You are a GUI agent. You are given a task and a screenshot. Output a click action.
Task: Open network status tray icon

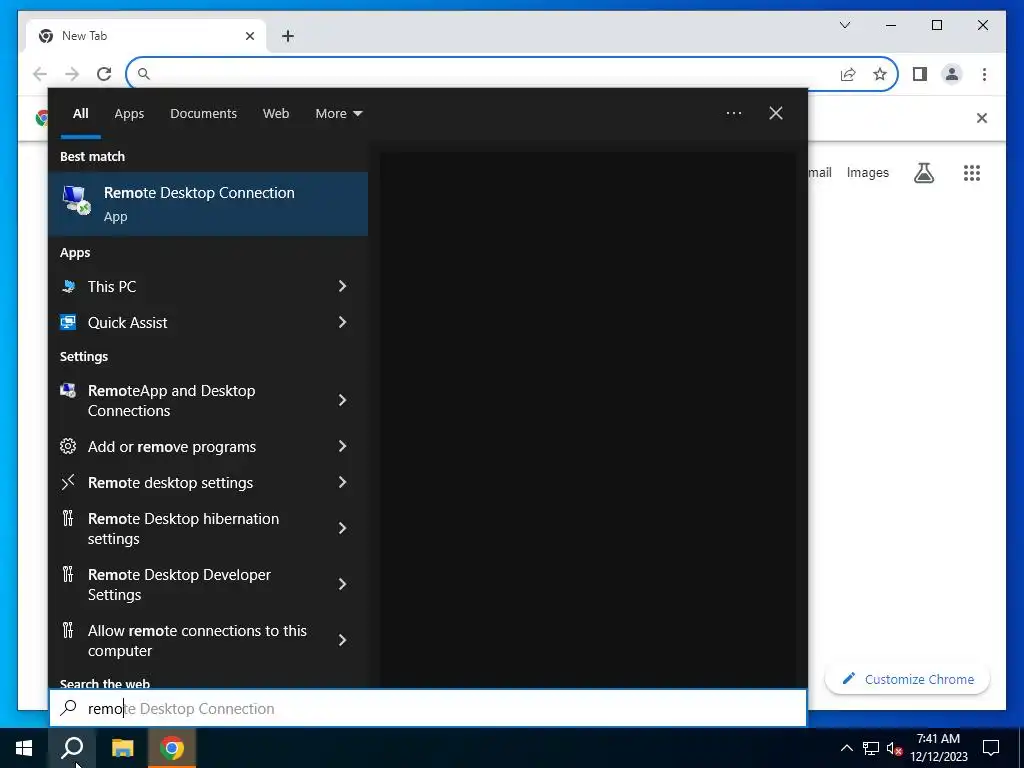(871, 748)
